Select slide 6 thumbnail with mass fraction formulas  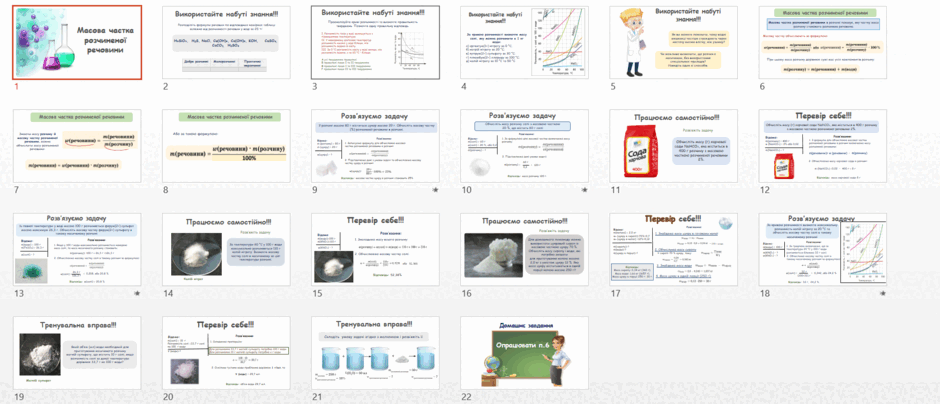click(x=822, y=43)
